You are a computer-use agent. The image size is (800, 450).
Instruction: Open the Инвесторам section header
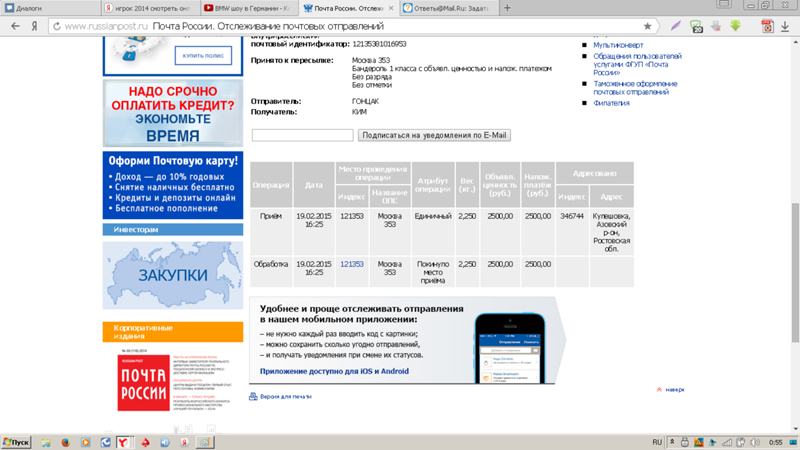[173, 230]
